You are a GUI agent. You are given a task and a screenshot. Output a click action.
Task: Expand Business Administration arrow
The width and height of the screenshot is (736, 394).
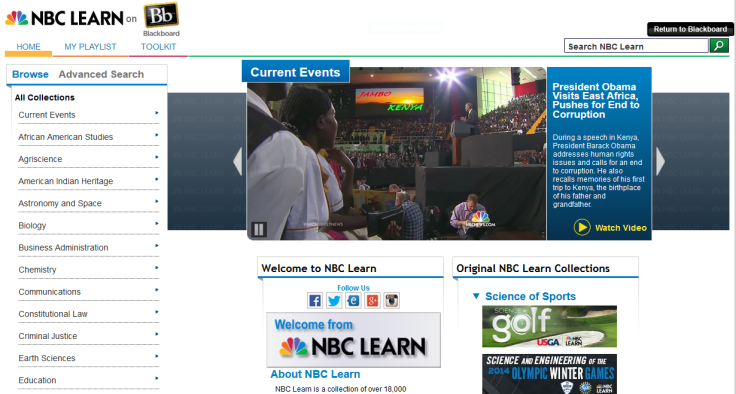tap(157, 245)
